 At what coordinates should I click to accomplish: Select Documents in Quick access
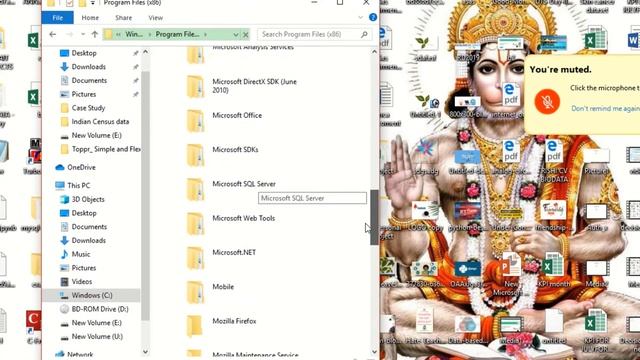(x=89, y=80)
